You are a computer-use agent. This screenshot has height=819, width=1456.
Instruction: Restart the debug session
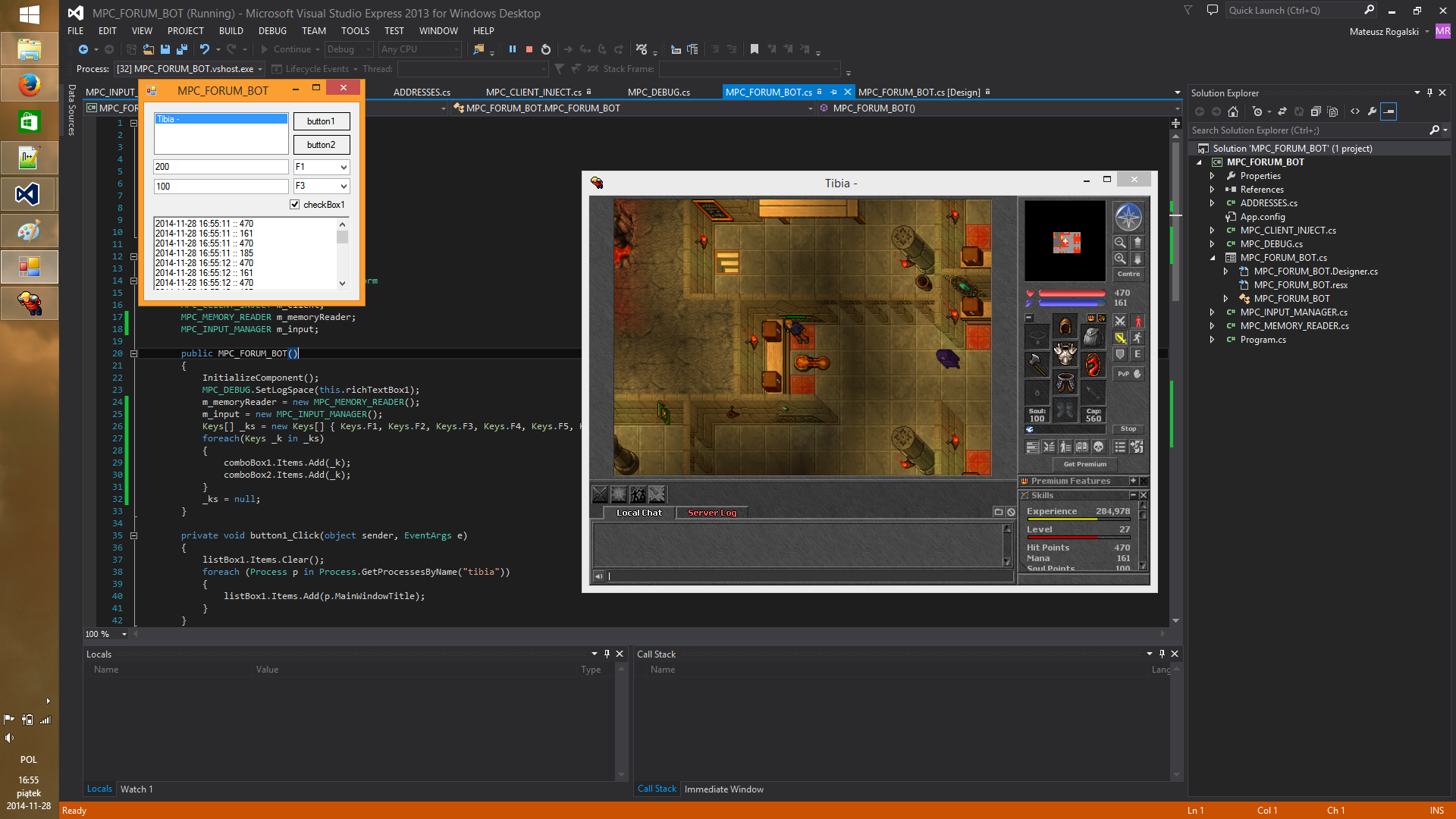(x=546, y=49)
